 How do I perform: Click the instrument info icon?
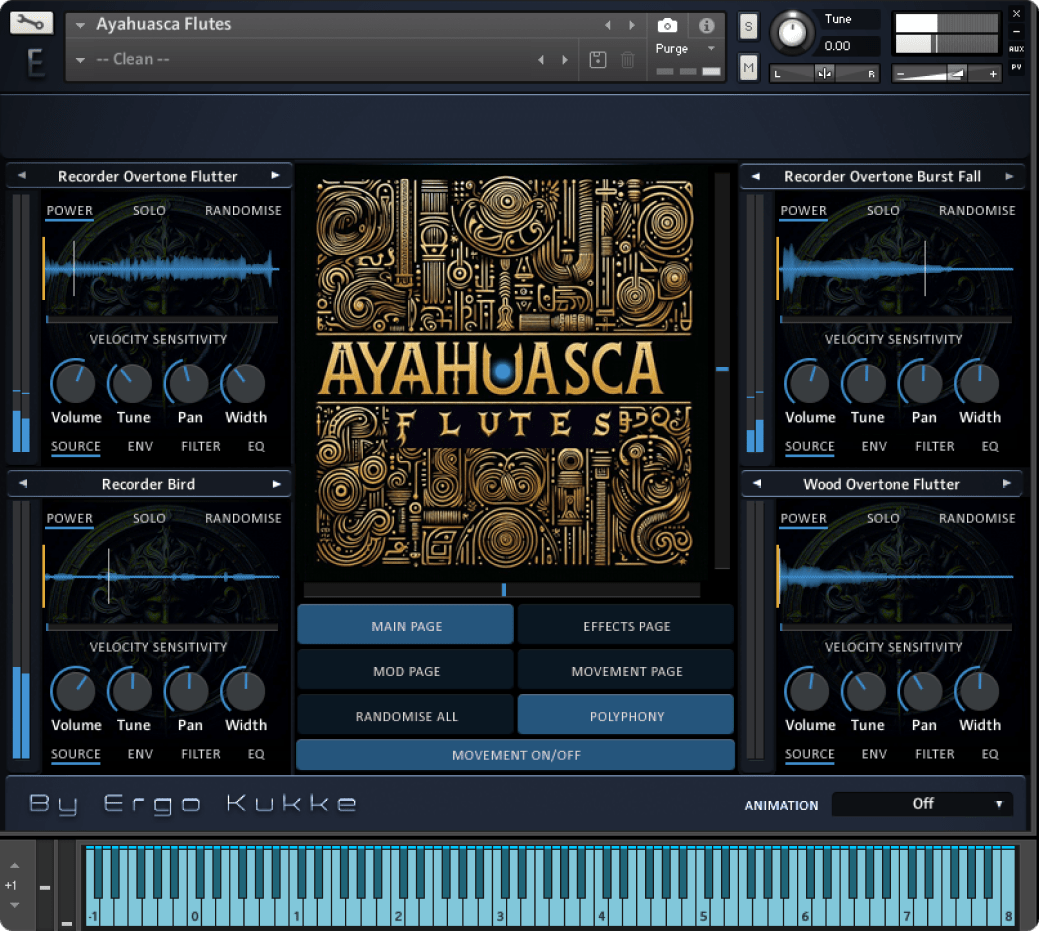707,26
